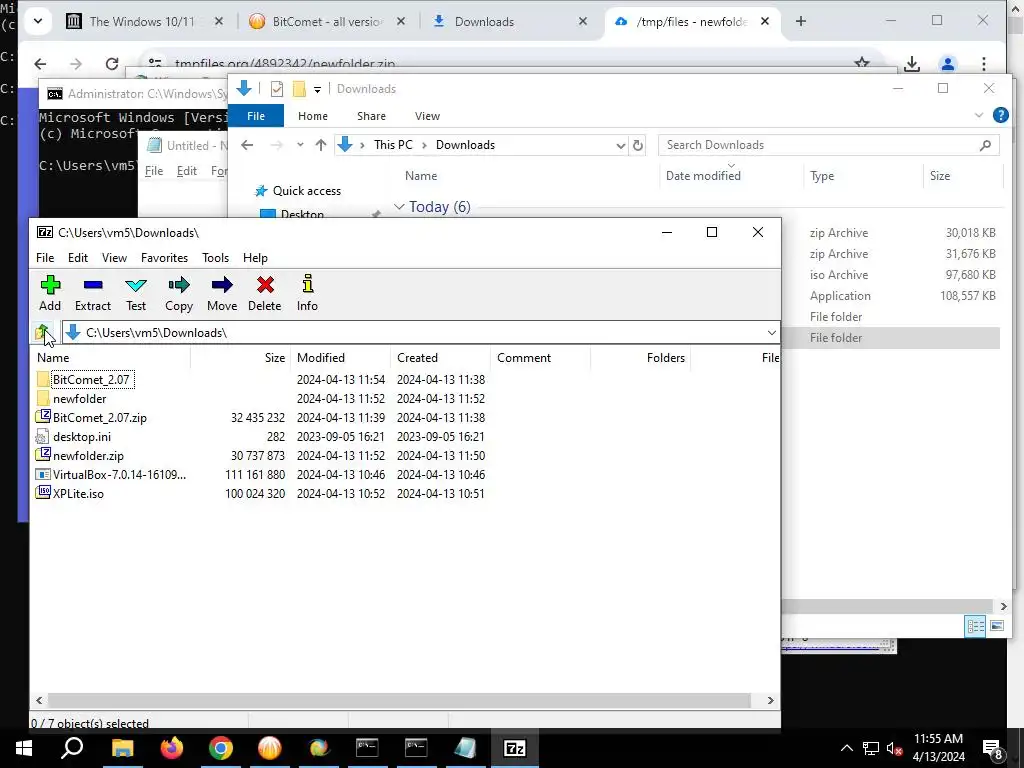Screen dimensions: 1024x768
Task: Open a new Chrome tab
Action: pos(801,22)
